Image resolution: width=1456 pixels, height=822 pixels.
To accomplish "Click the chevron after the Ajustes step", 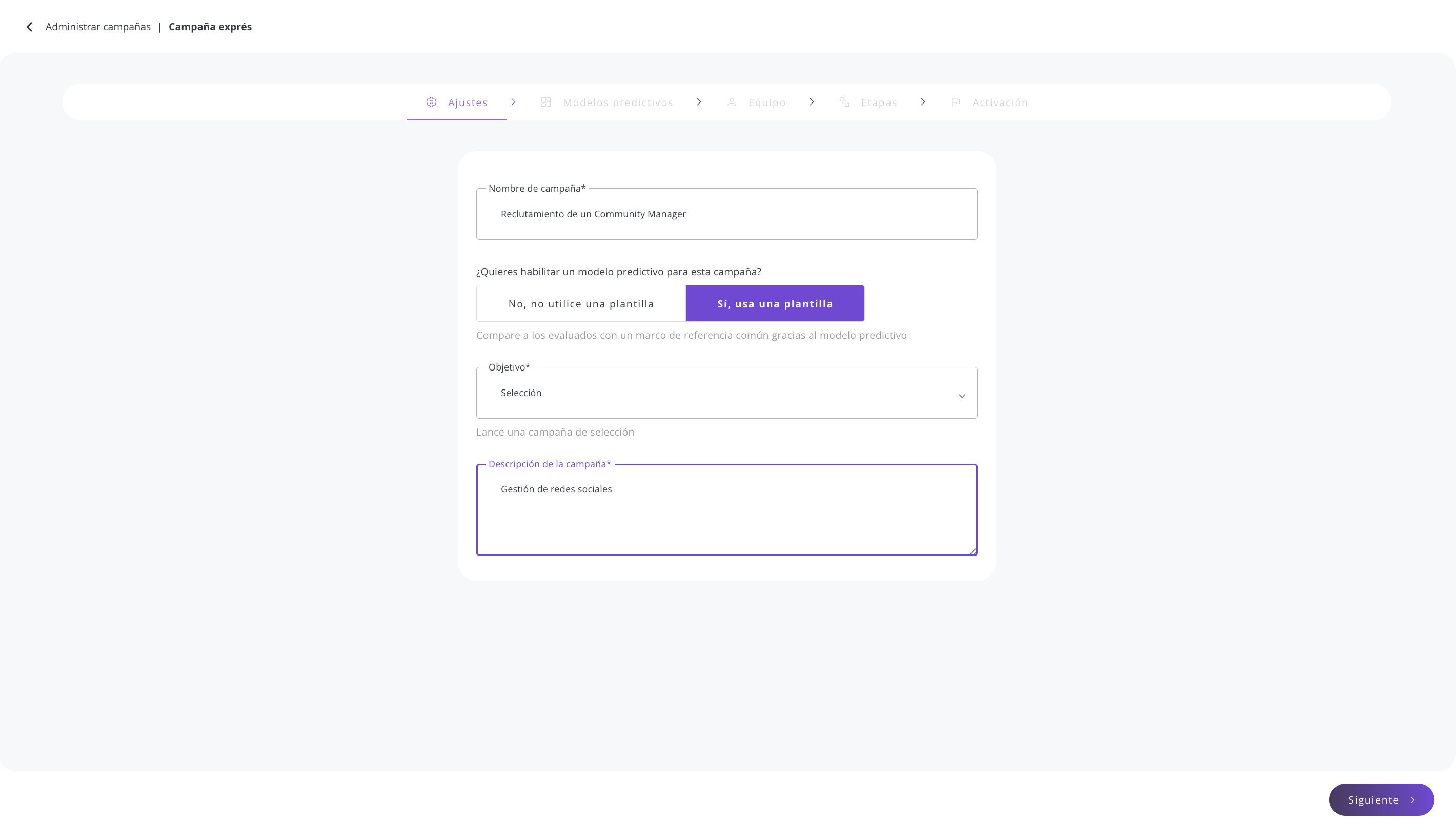I will (x=513, y=101).
